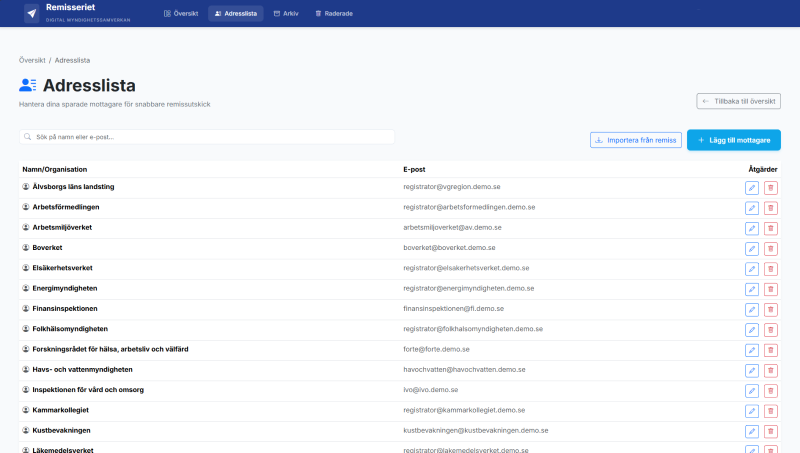Edit the Älvsborgs läns landsting entry
Image resolution: width=800 pixels, height=453 pixels.
(752, 187)
